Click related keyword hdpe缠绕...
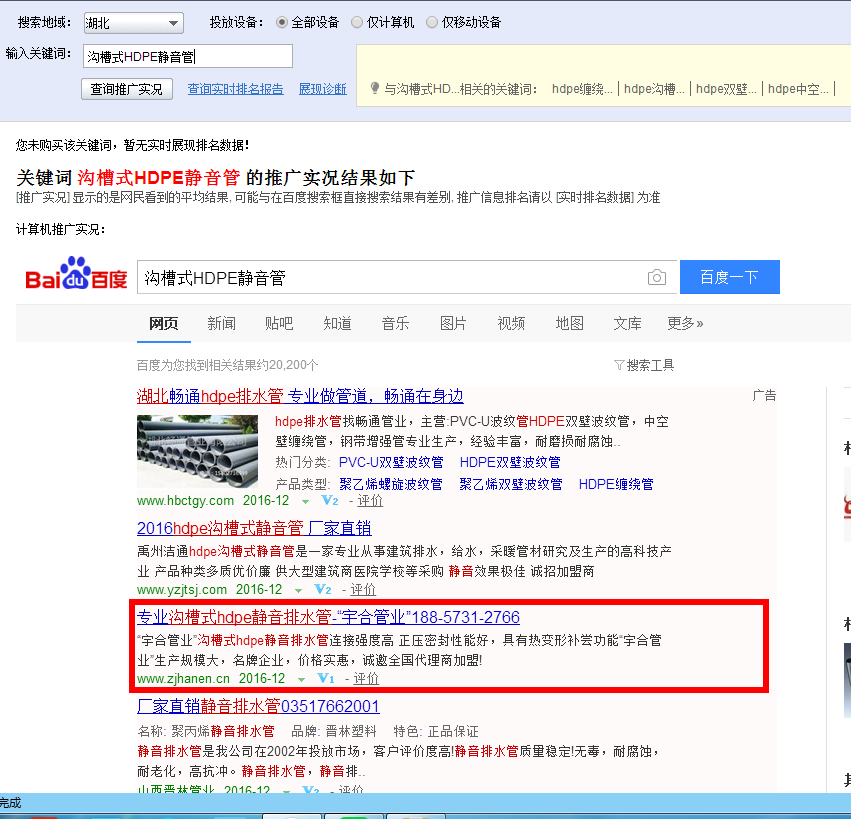The height and width of the screenshot is (819, 851). click(582, 89)
